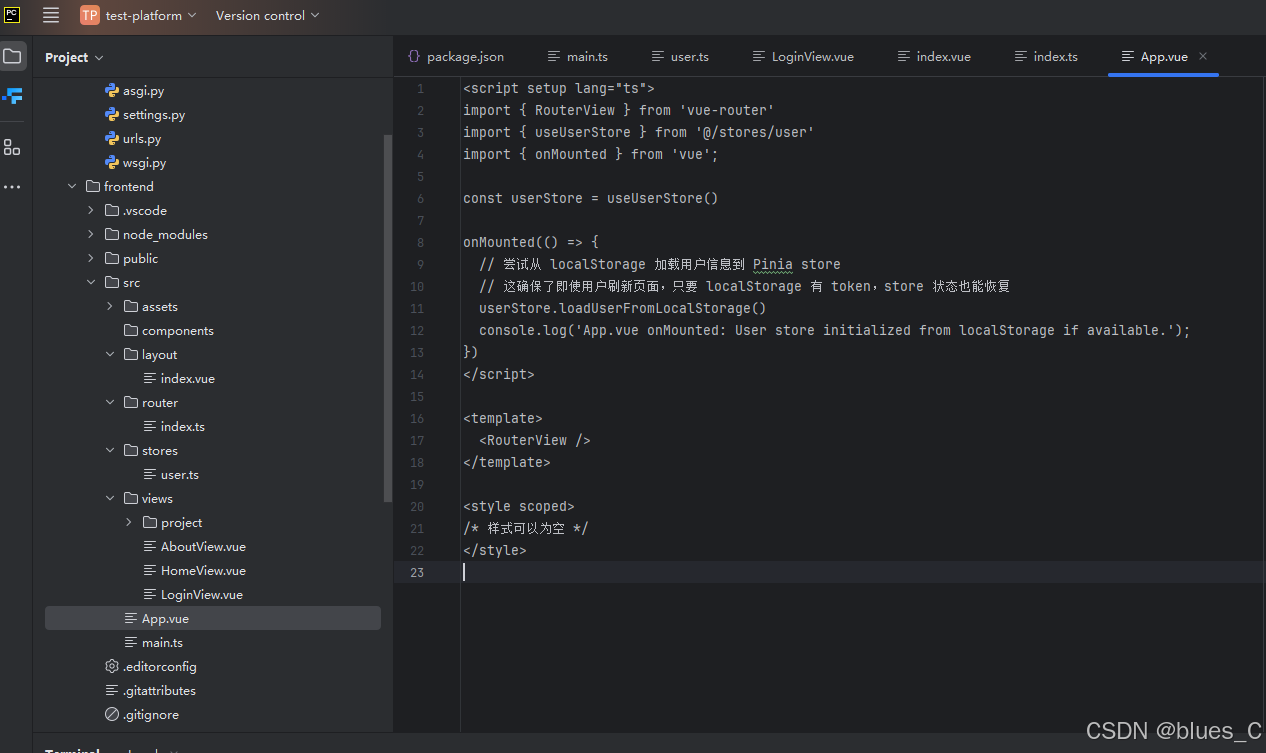The image size is (1266, 753).
Task: Collapse the frontend folder
Action: click(x=72, y=187)
